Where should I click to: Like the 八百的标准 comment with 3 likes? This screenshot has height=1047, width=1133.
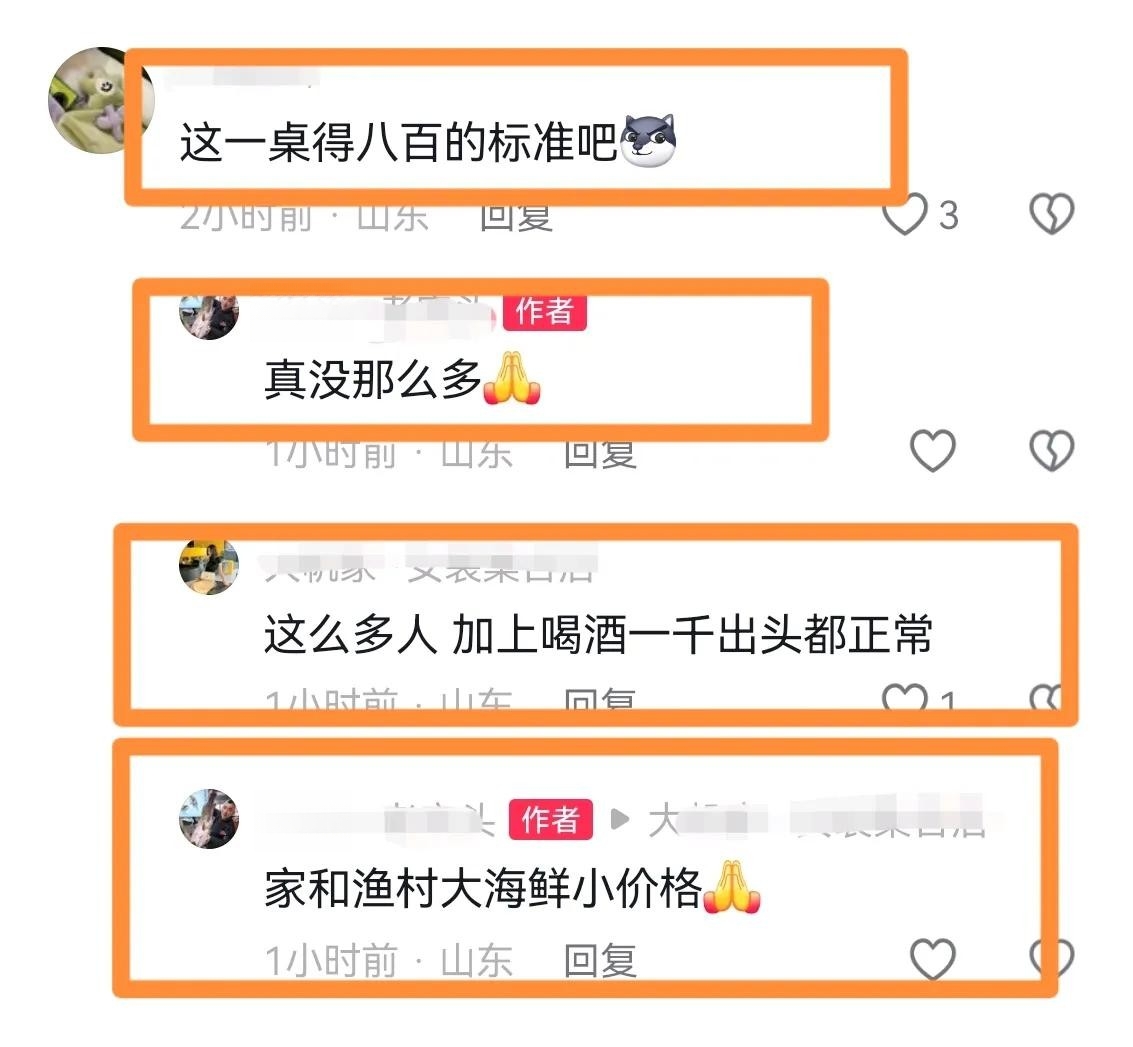(x=905, y=215)
